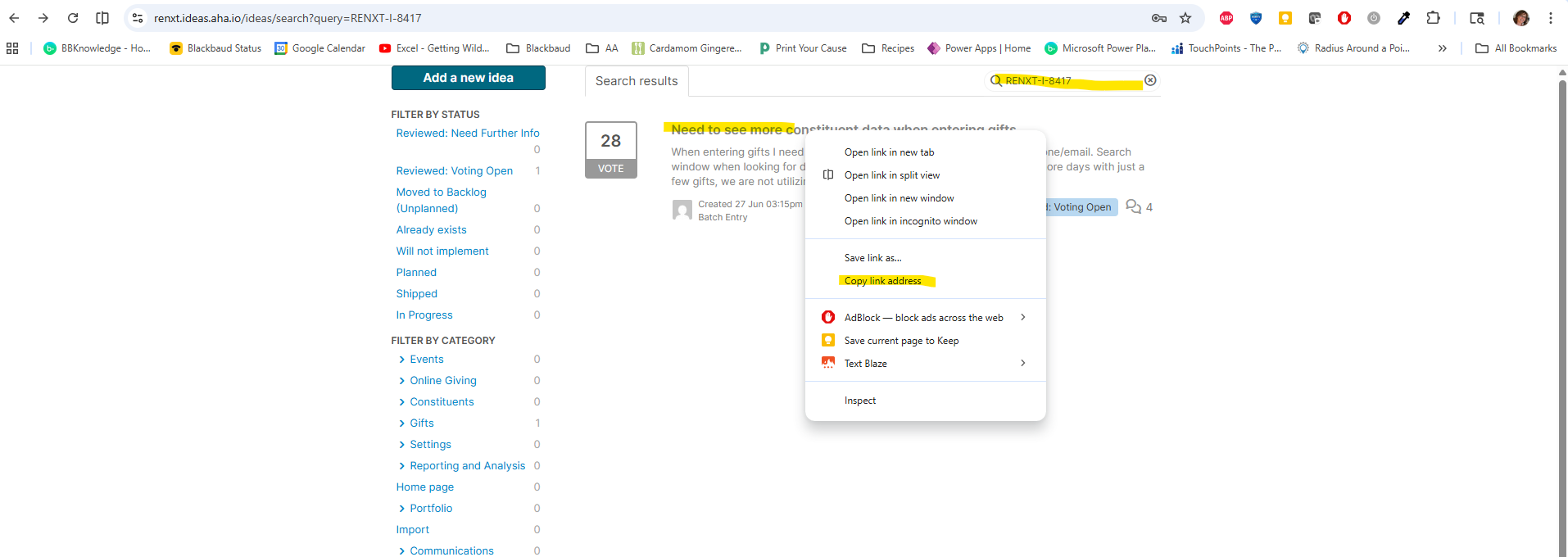This screenshot has height=557, width=1568.
Task: Choose Inspect from context menu
Action: click(x=926, y=401)
